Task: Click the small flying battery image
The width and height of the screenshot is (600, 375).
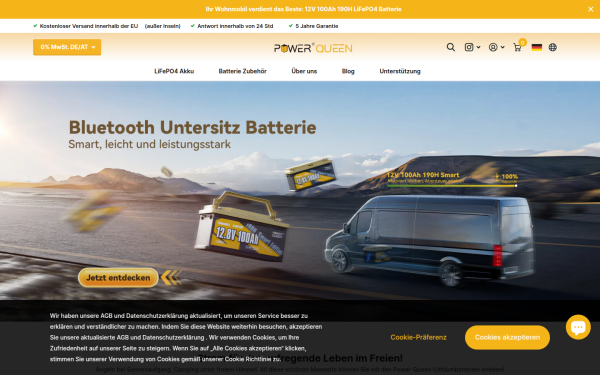Action: pyautogui.click(x=311, y=175)
